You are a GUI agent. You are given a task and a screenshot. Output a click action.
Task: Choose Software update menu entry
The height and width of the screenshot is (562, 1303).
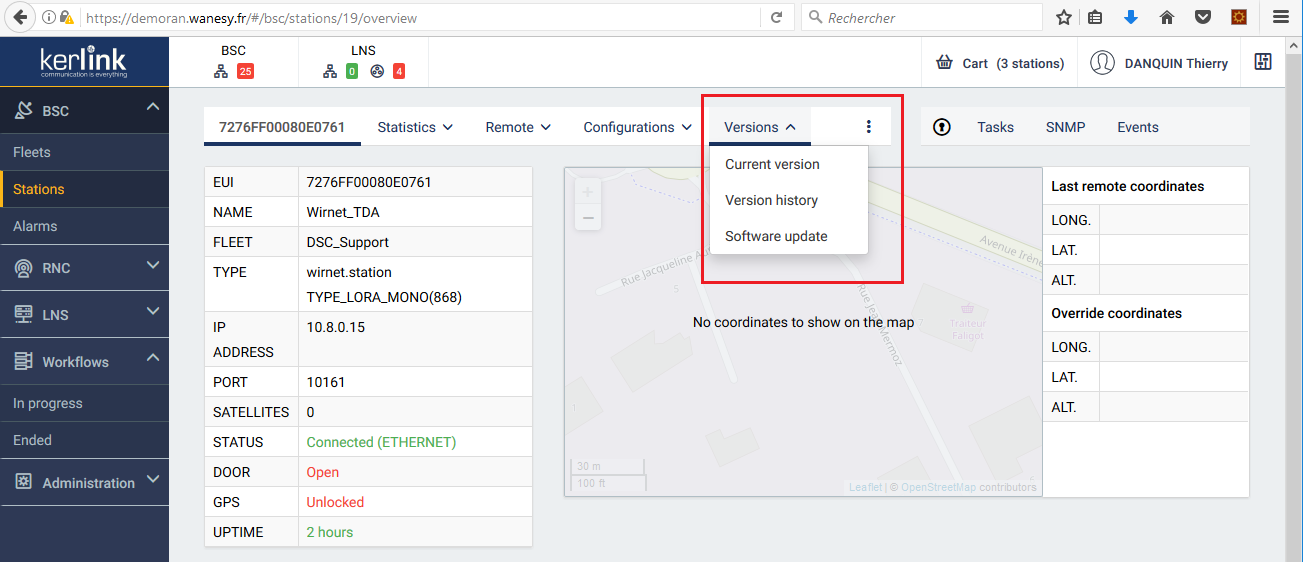(776, 236)
